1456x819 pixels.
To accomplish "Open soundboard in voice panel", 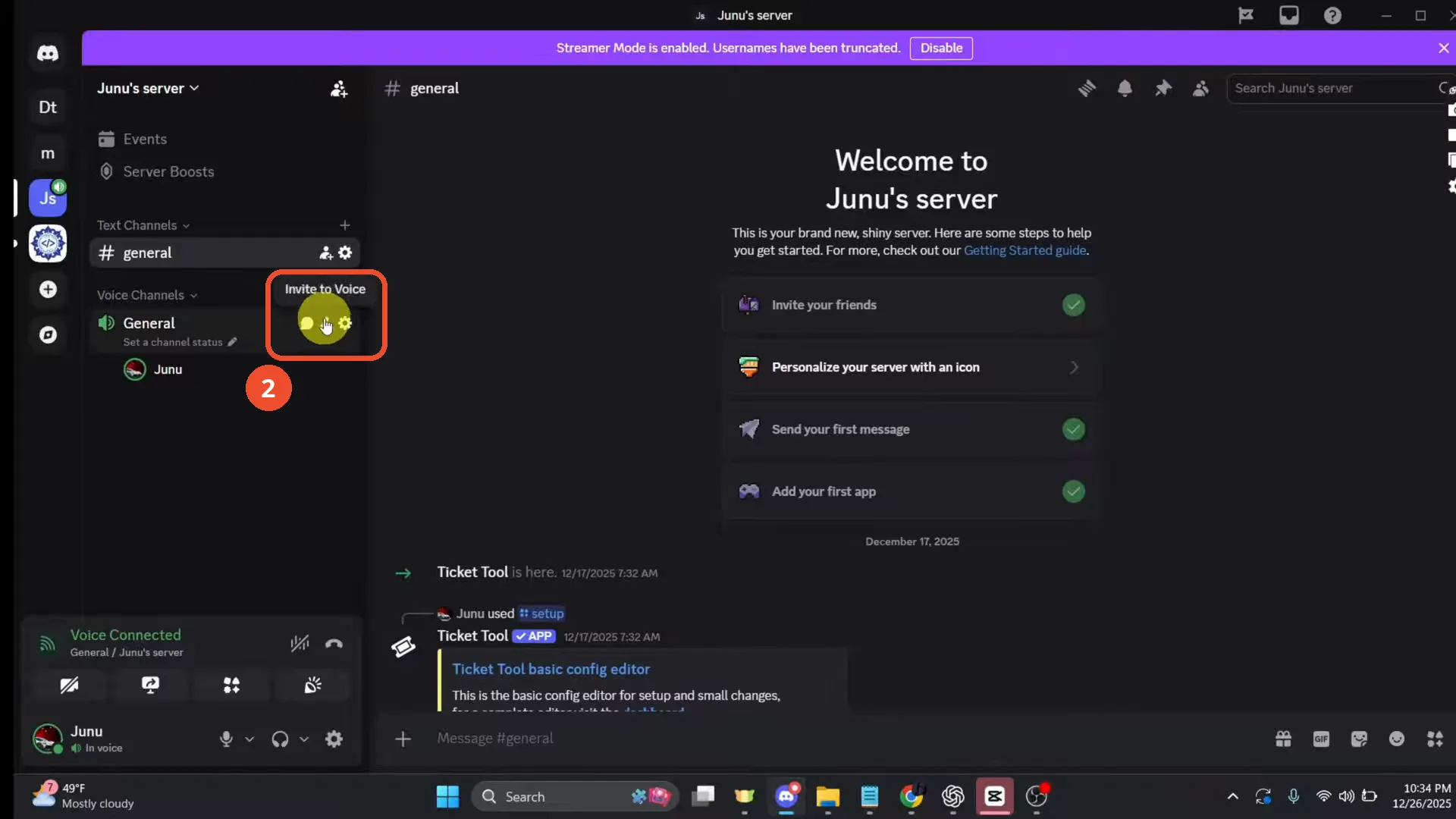I will pos(312,686).
